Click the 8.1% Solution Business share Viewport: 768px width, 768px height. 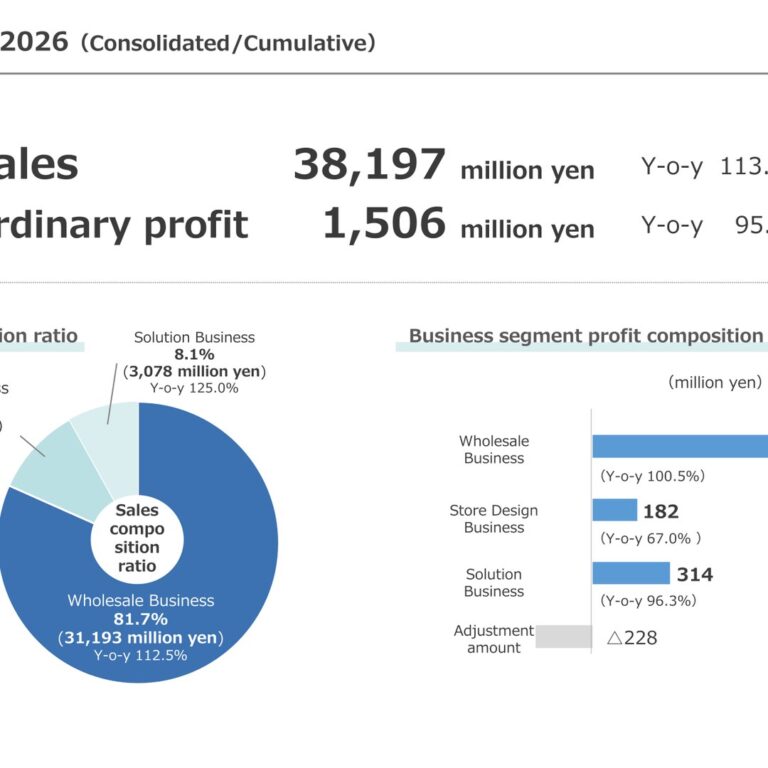pos(194,354)
